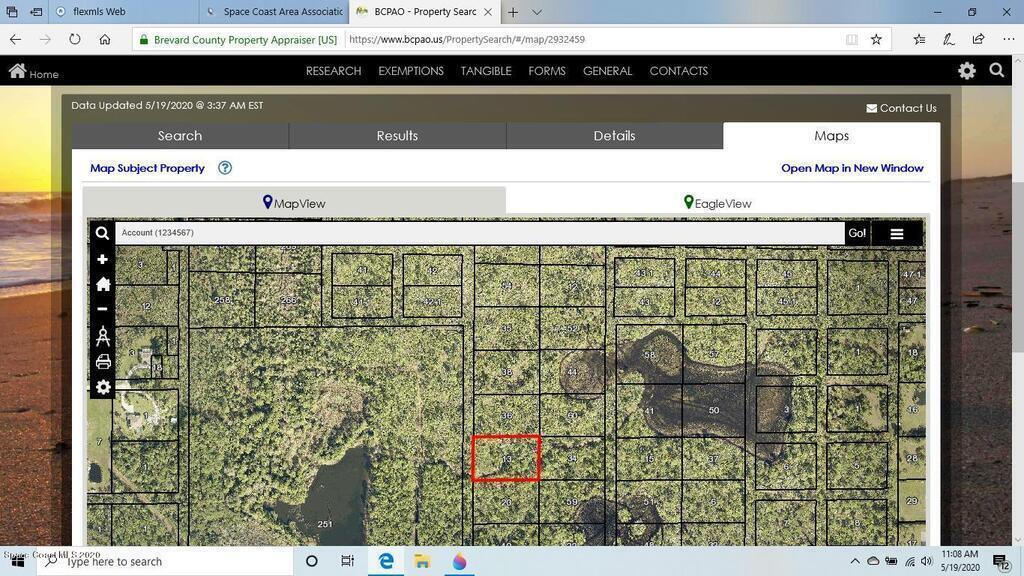The width and height of the screenshot is (1024, 576).
Task: Open the site settings gear in header
Action: [x=966, y=71]
